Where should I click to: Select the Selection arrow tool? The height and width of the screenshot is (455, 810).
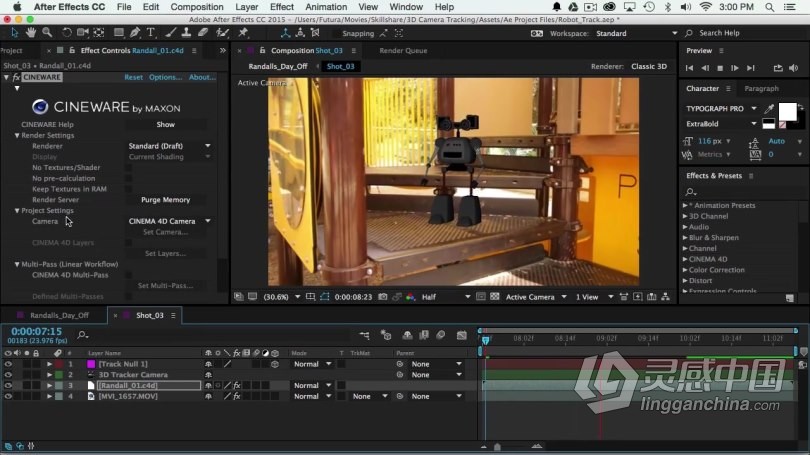[x=14, y=33]
